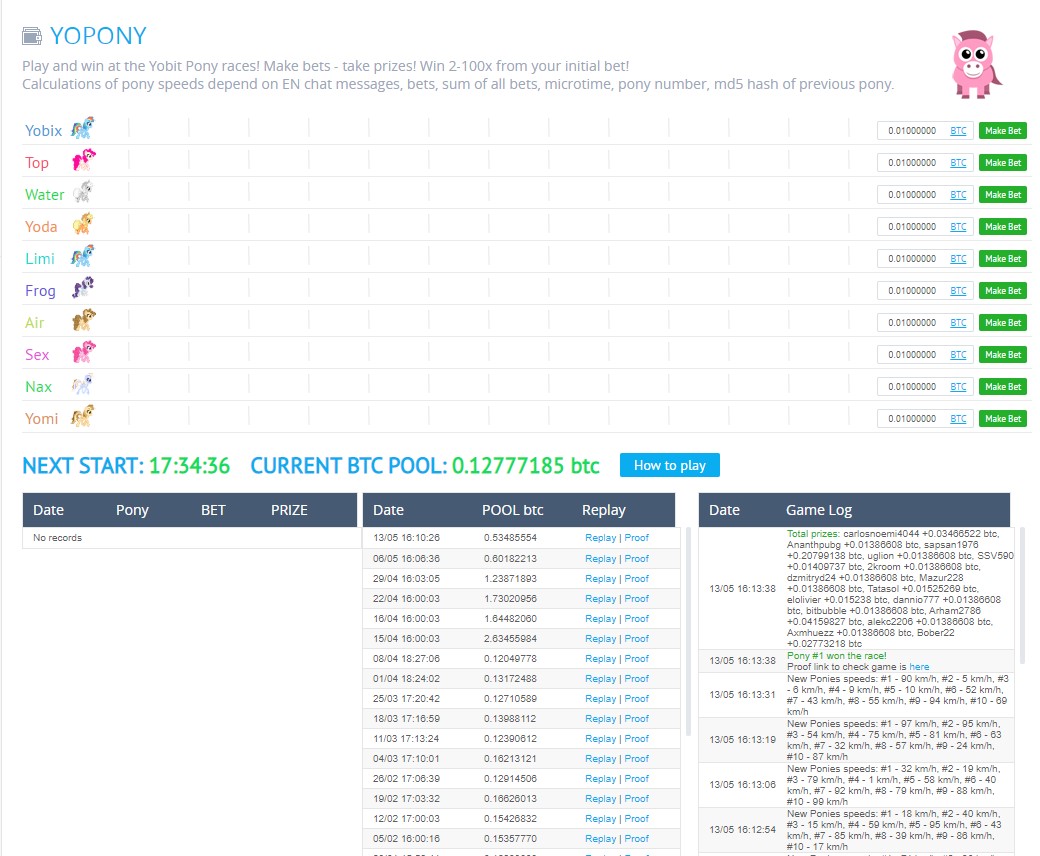Open Proof for 11/03 17:13:24 race
The image size is (1040, 856).
pyautogui.click(x=636, y=738)
